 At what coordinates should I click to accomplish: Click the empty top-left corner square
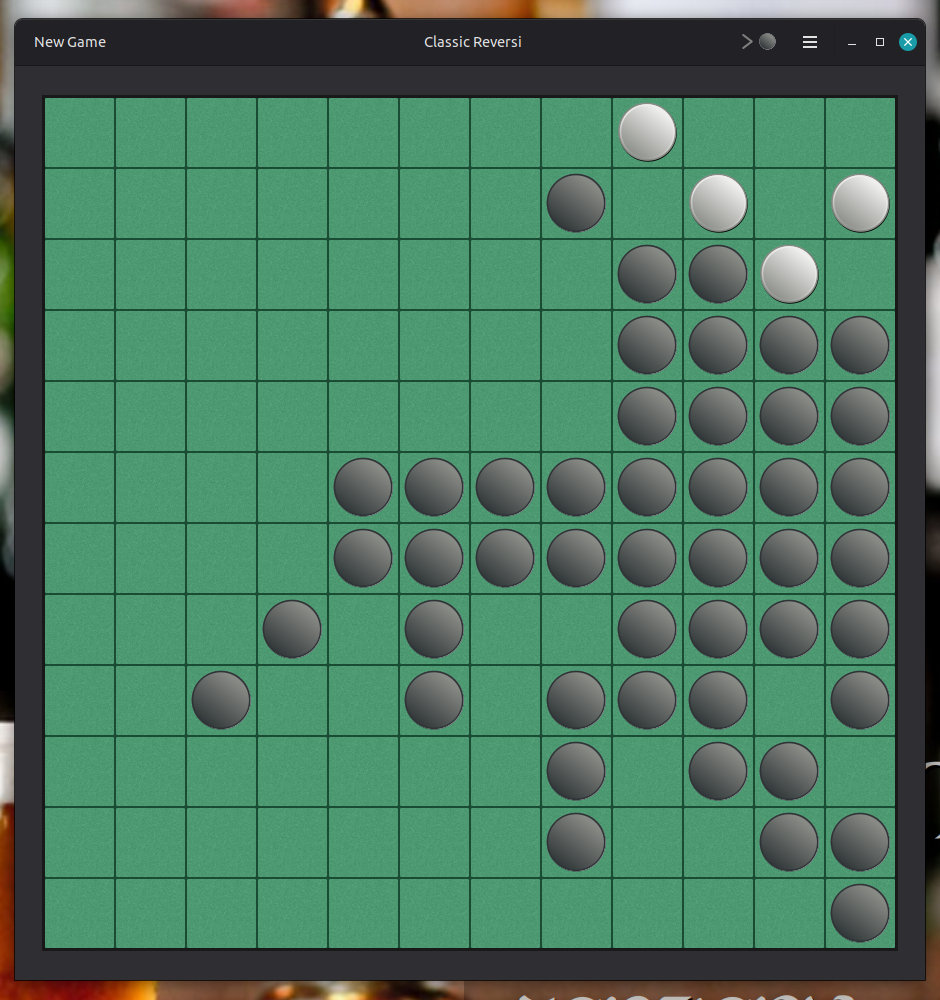(x=79, y=131)
